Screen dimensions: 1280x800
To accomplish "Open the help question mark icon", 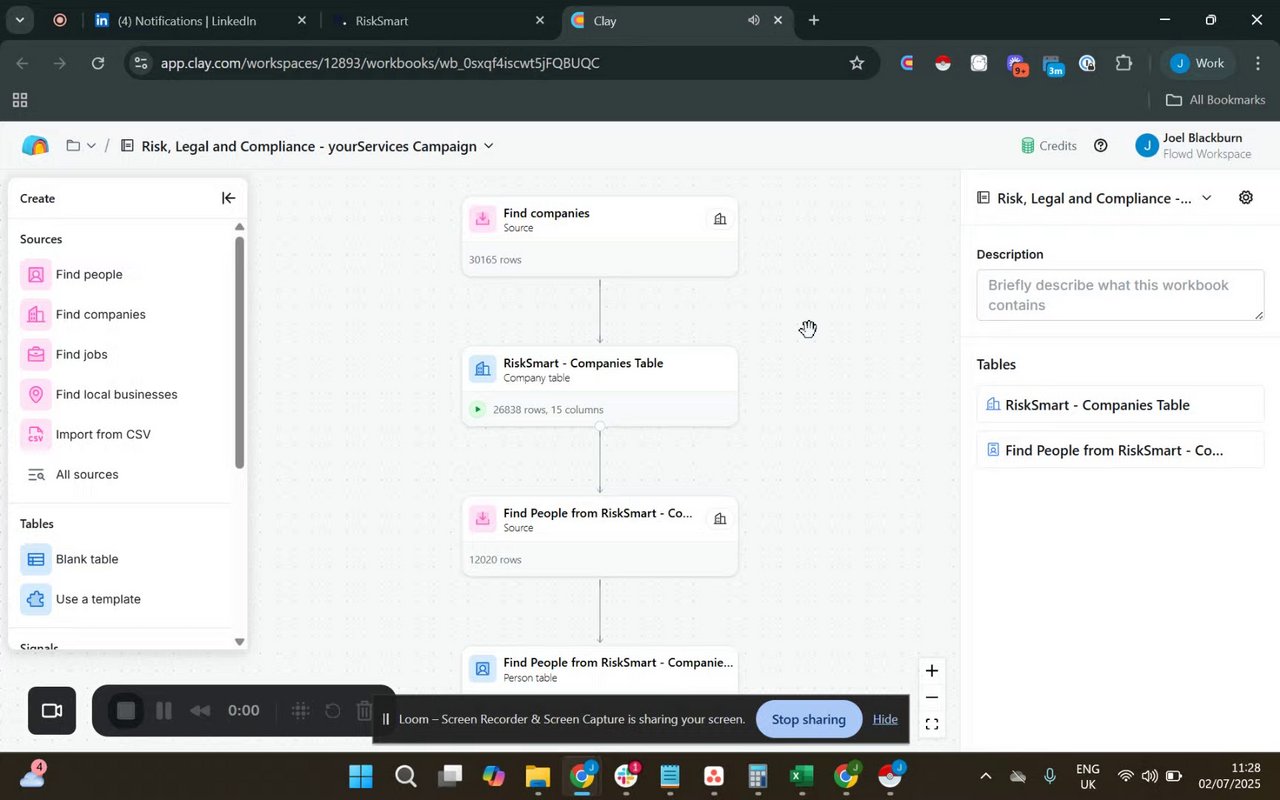I will (1101, 146).
